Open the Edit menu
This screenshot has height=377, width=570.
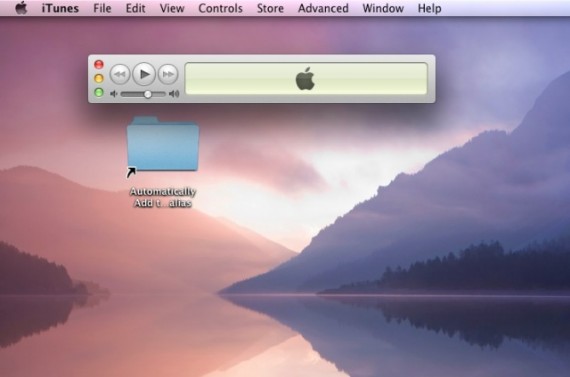[x=135, y=8]
